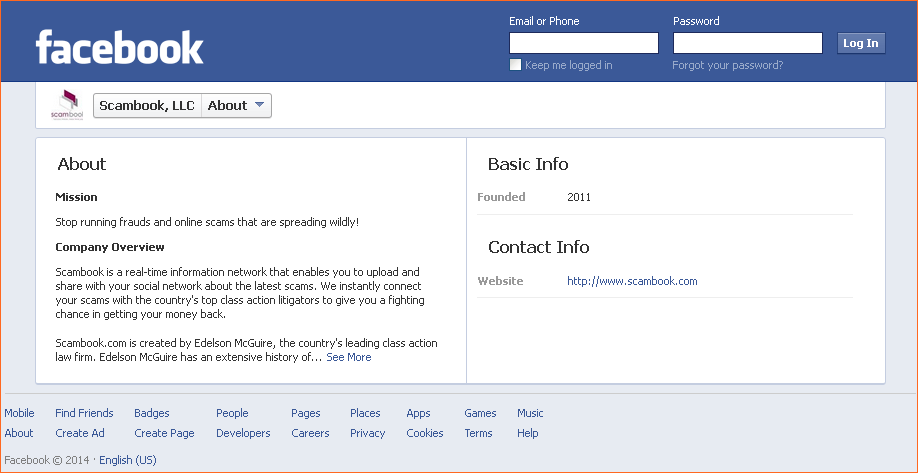Image resolution: width=918 pixels, height=473 pixels.
Task: Open the Scambook logo thumbnail
Action: 67,105
